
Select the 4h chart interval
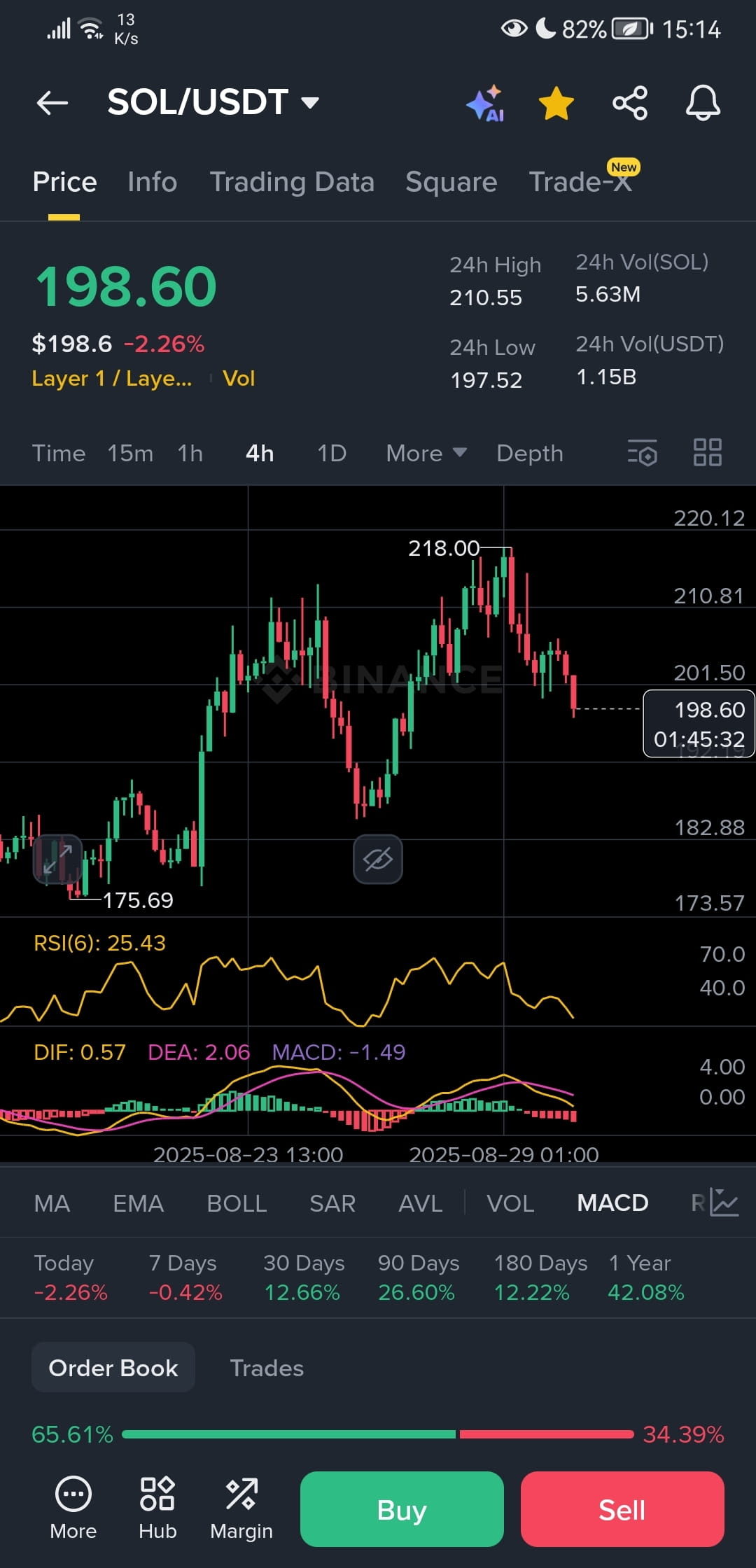pyautogui.click(x=260, y=454)
